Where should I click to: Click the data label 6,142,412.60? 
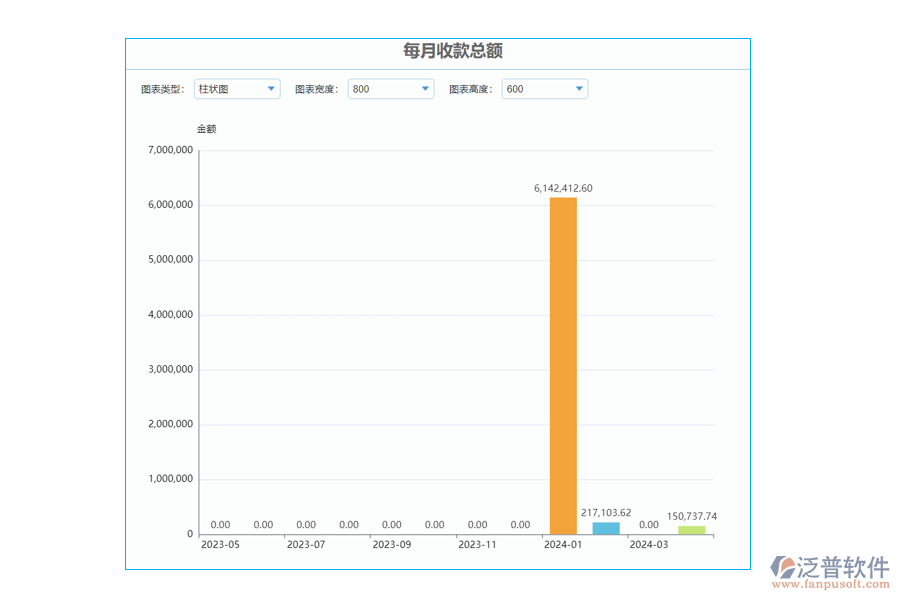562,187
